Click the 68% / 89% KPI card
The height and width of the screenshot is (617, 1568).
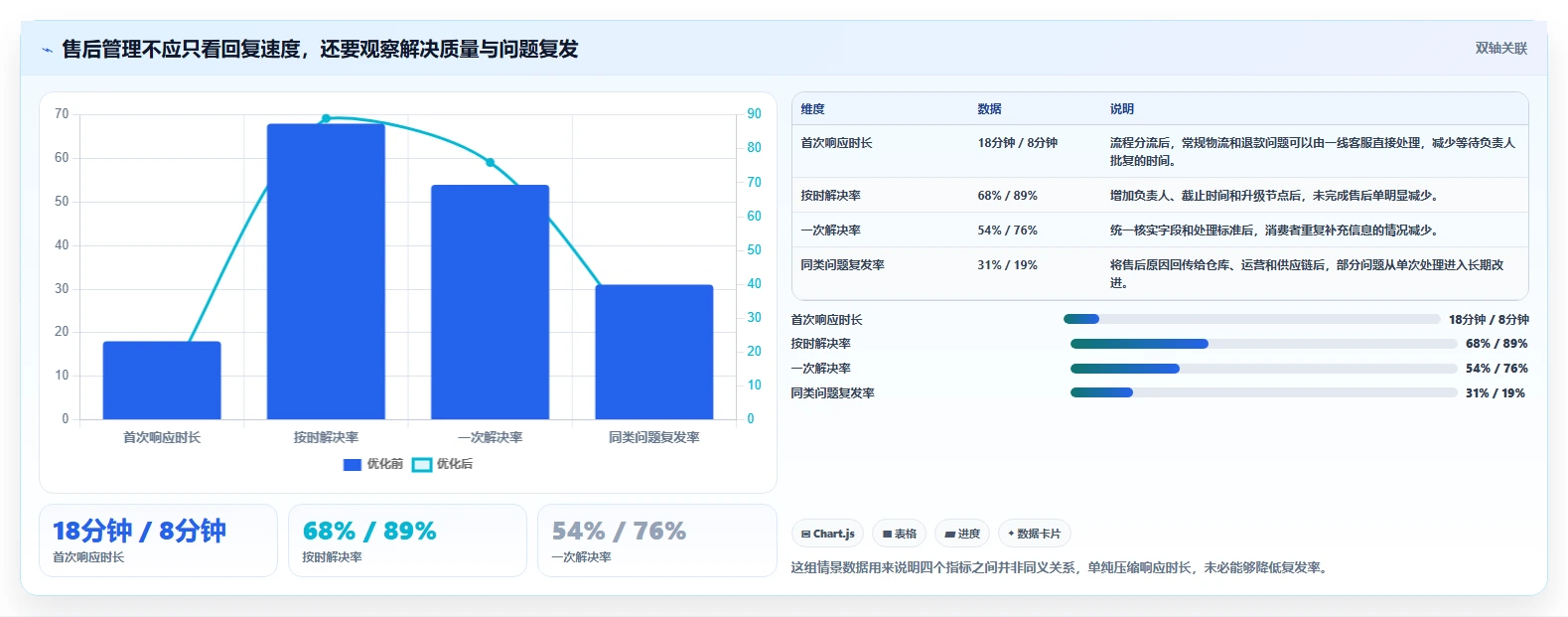click(x=407, y=540)
